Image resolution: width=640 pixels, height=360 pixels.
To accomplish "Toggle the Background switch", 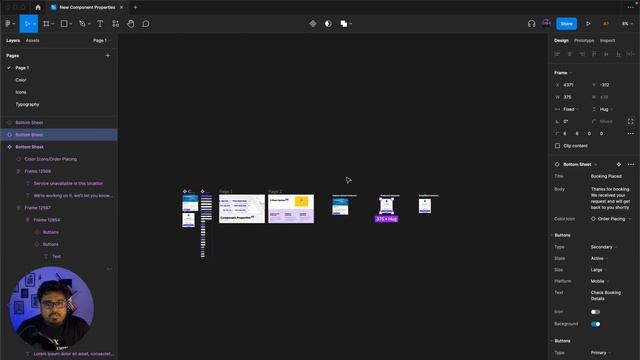I will click(596, 324).
